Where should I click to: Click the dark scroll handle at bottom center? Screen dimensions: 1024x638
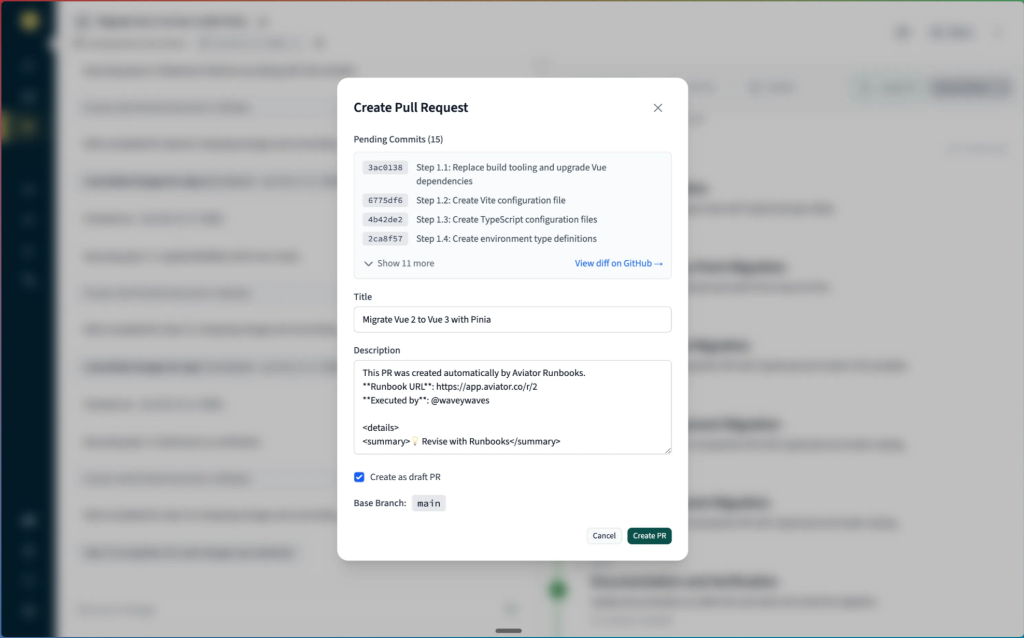tap(508, 630)
